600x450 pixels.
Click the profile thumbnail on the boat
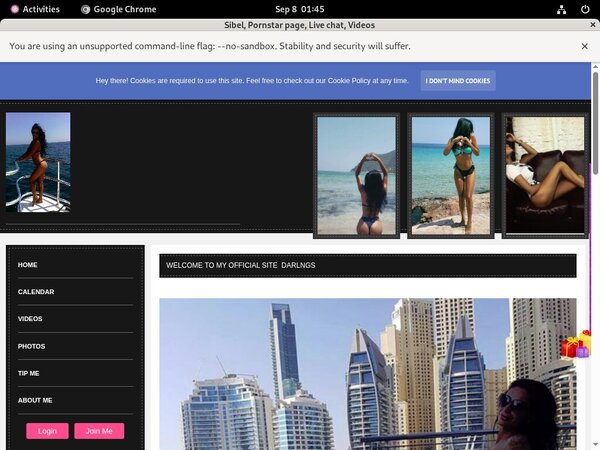38,162
